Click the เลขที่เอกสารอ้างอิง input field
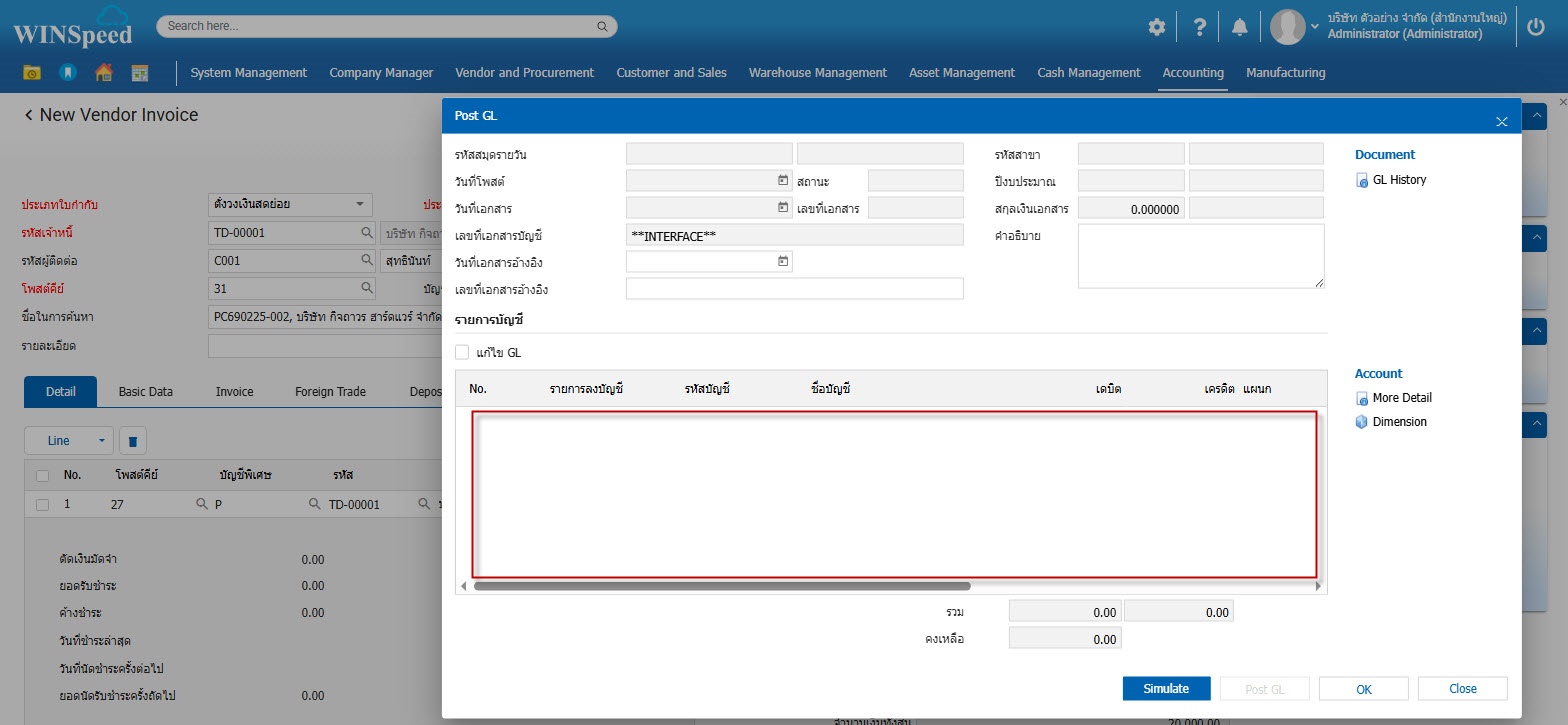This screenshot has width=1568, height=725. point(794,289)
